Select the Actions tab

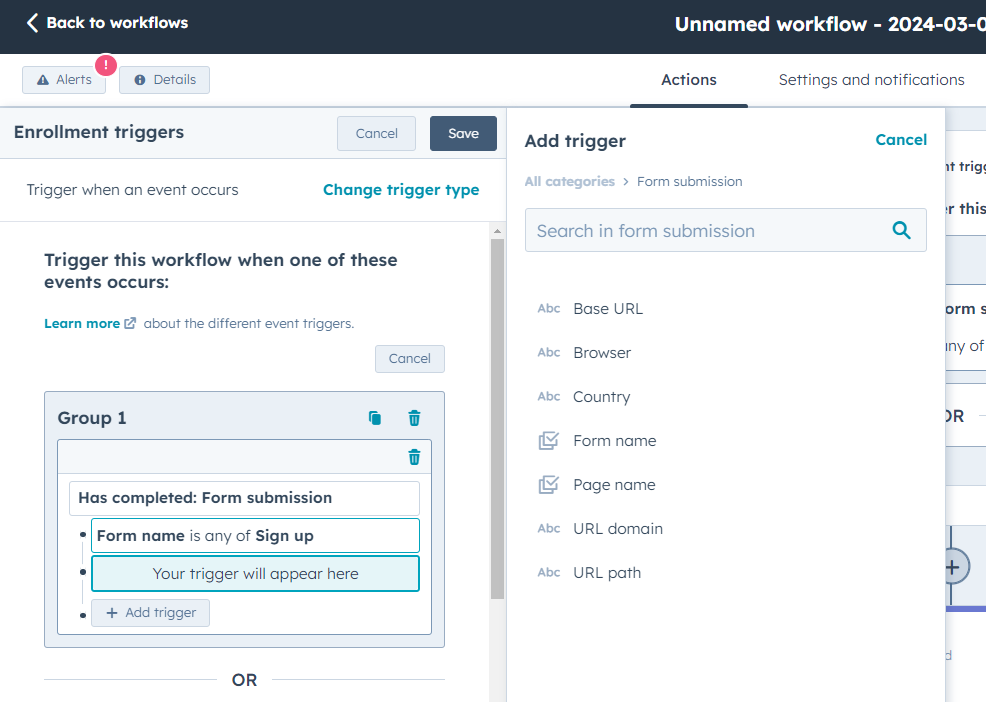pyautogui.click(x=688, y=80)
